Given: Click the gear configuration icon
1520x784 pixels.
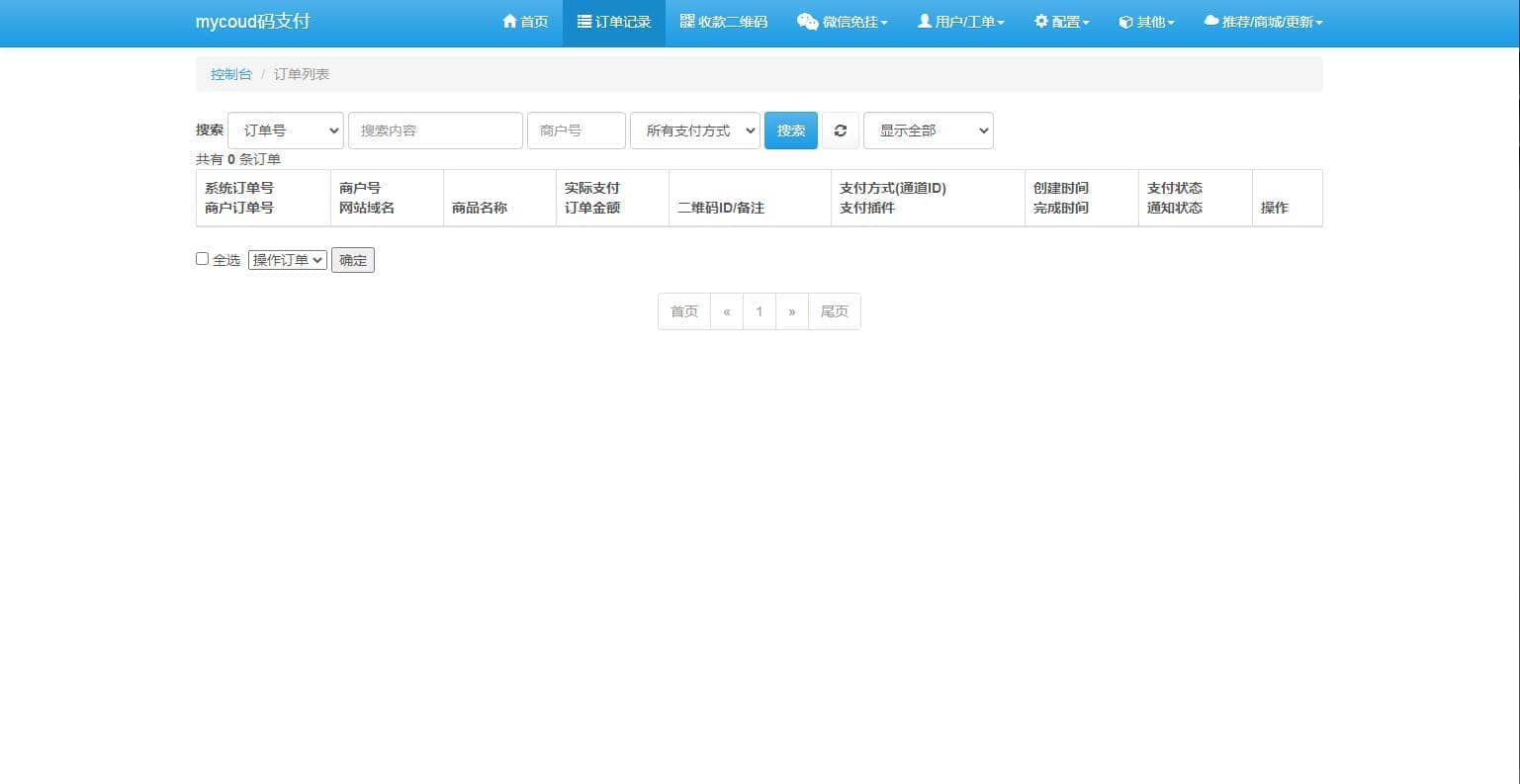Looking at the screenshot, I should [1041, 21].
